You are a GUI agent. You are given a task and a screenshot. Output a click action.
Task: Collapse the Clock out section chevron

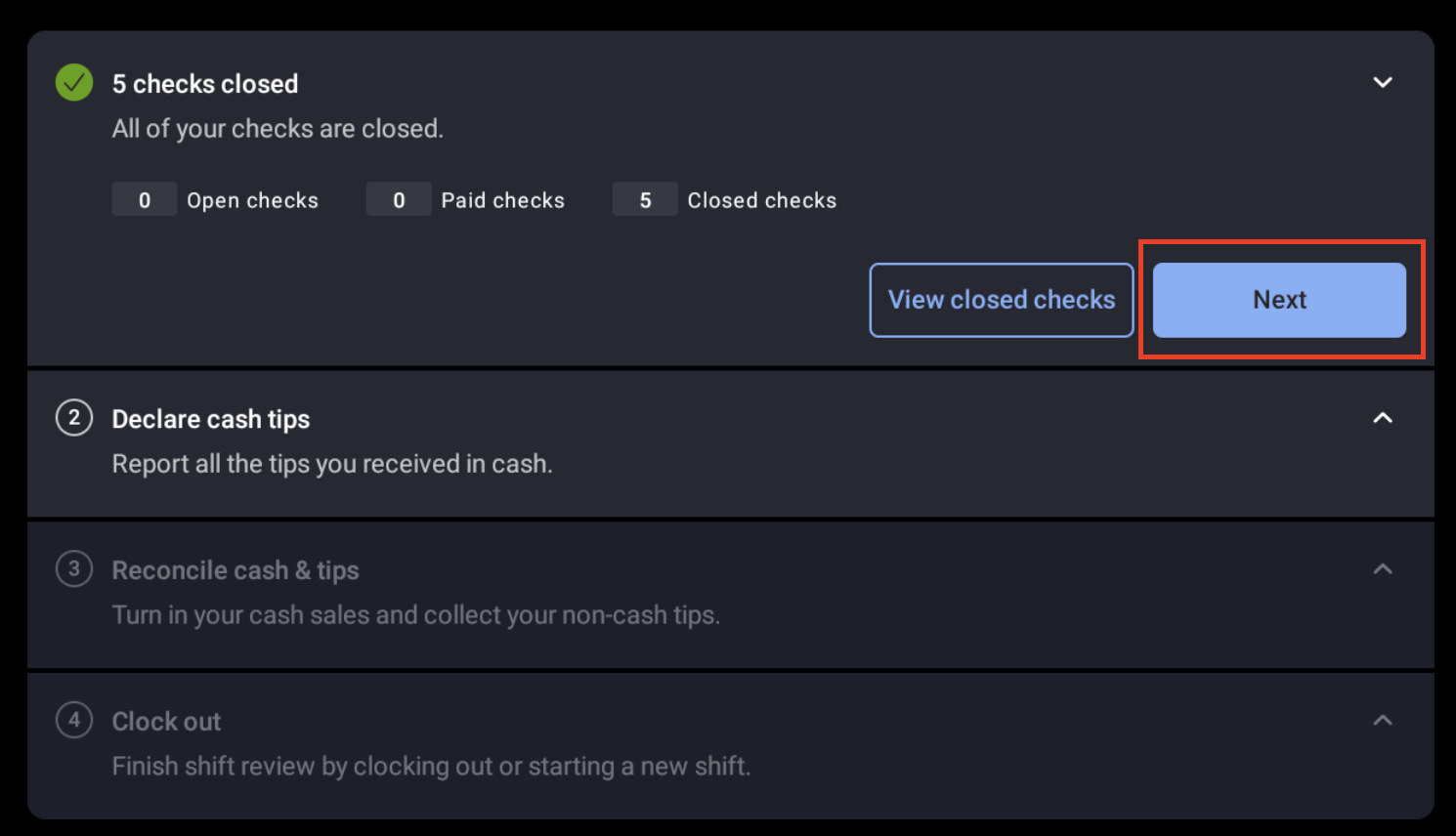coord(1383,719)
